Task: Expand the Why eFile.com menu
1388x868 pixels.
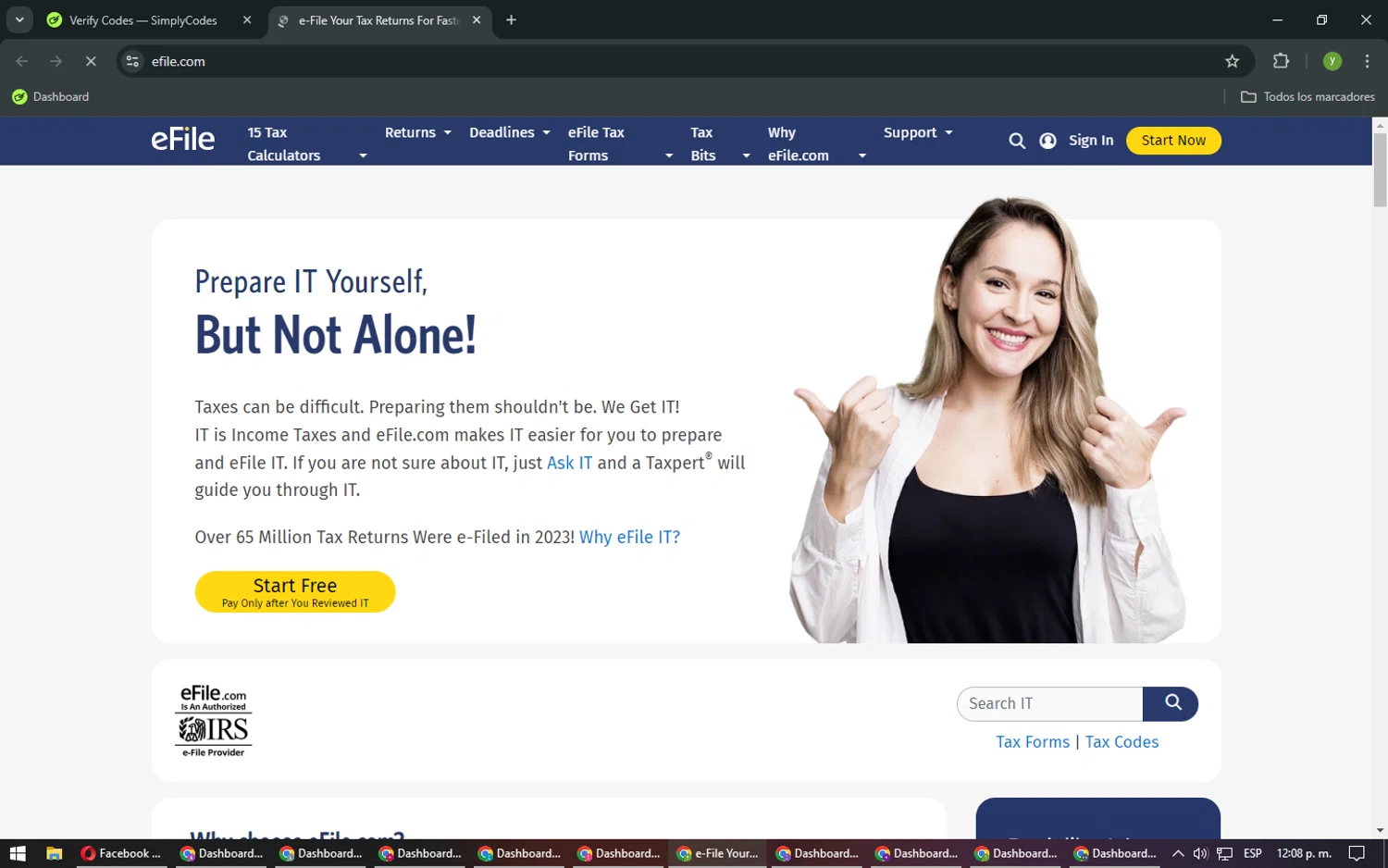Action: [x=816, y=144]
